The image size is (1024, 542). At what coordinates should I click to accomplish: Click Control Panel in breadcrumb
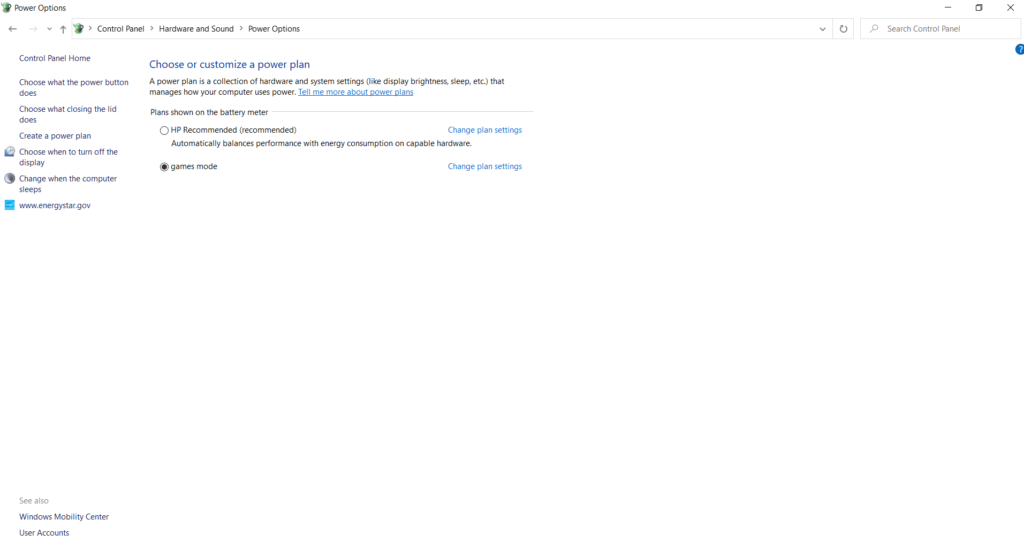pyautogui.click(x=121, y=29)
